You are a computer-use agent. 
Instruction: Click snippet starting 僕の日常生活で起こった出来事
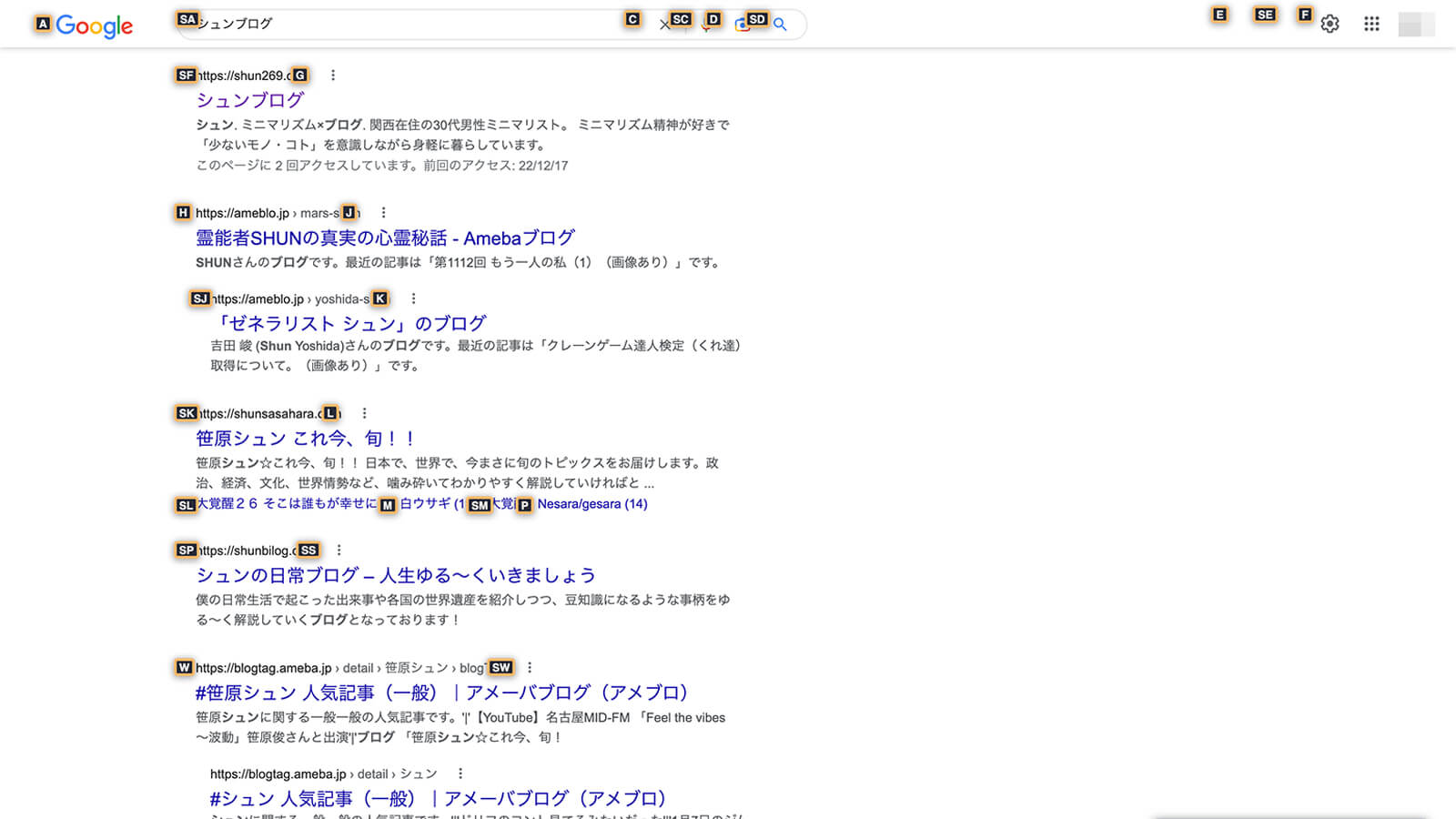click(x=463, y=610)
